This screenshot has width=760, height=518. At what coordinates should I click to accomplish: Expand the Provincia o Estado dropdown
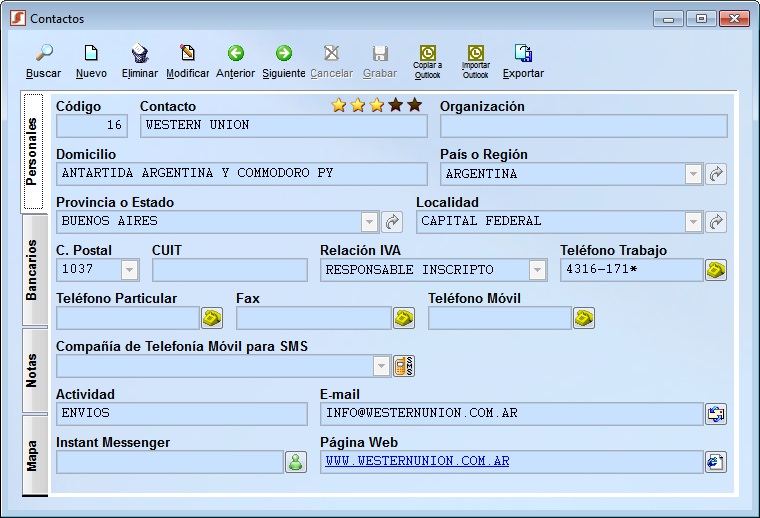pyautogui.click(x=369, y=222)
